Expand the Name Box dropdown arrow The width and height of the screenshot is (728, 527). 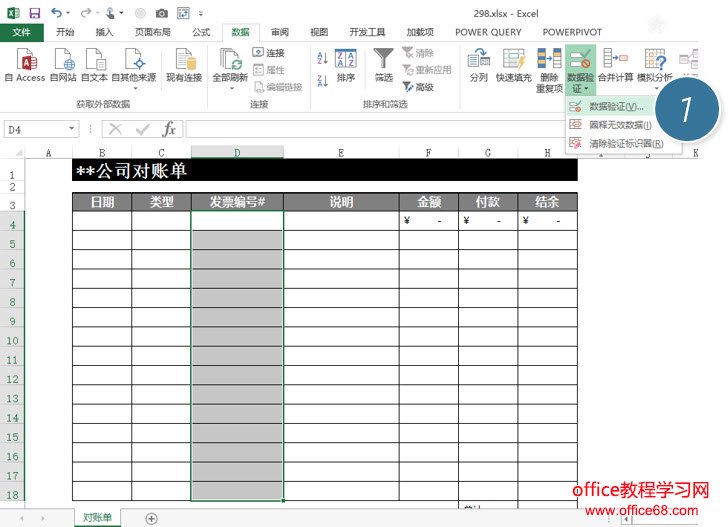[x=72, y=128]
